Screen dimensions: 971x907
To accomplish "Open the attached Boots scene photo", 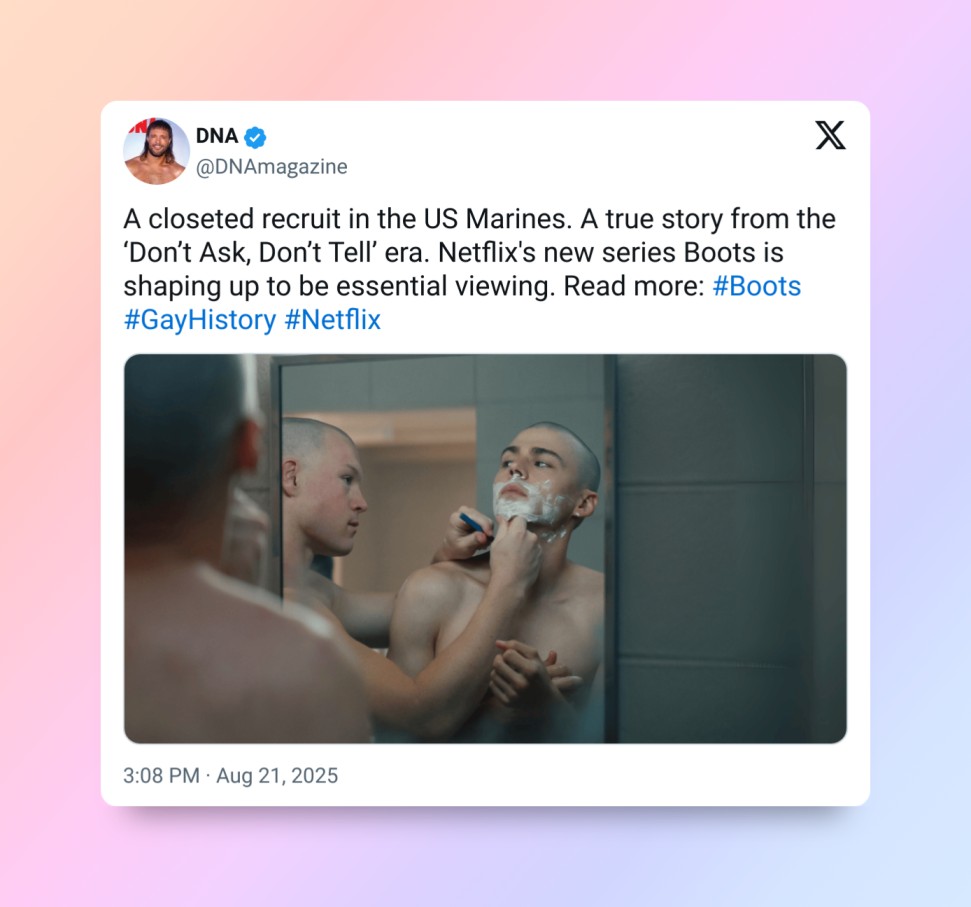I will 485,549.
